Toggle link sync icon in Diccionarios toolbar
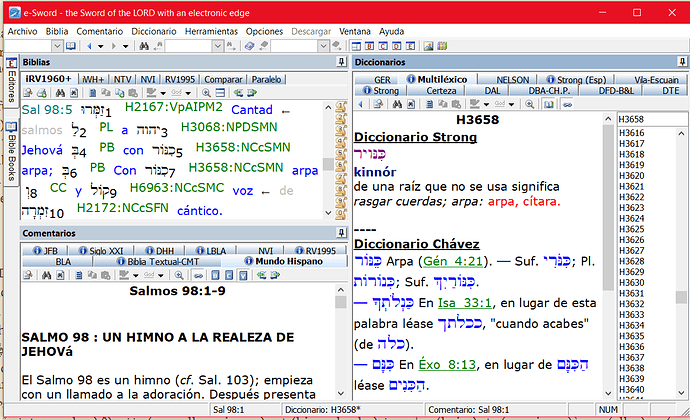The width and height of the screenshot is (690, 420). click(567, 104)
